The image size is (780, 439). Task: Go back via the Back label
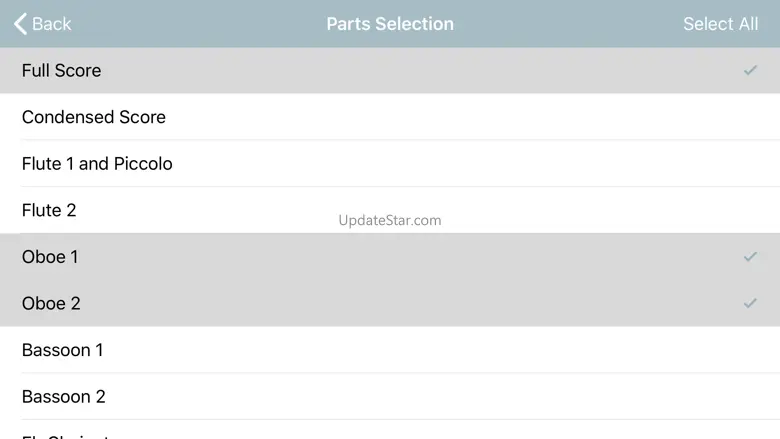(x=52, y=24)
